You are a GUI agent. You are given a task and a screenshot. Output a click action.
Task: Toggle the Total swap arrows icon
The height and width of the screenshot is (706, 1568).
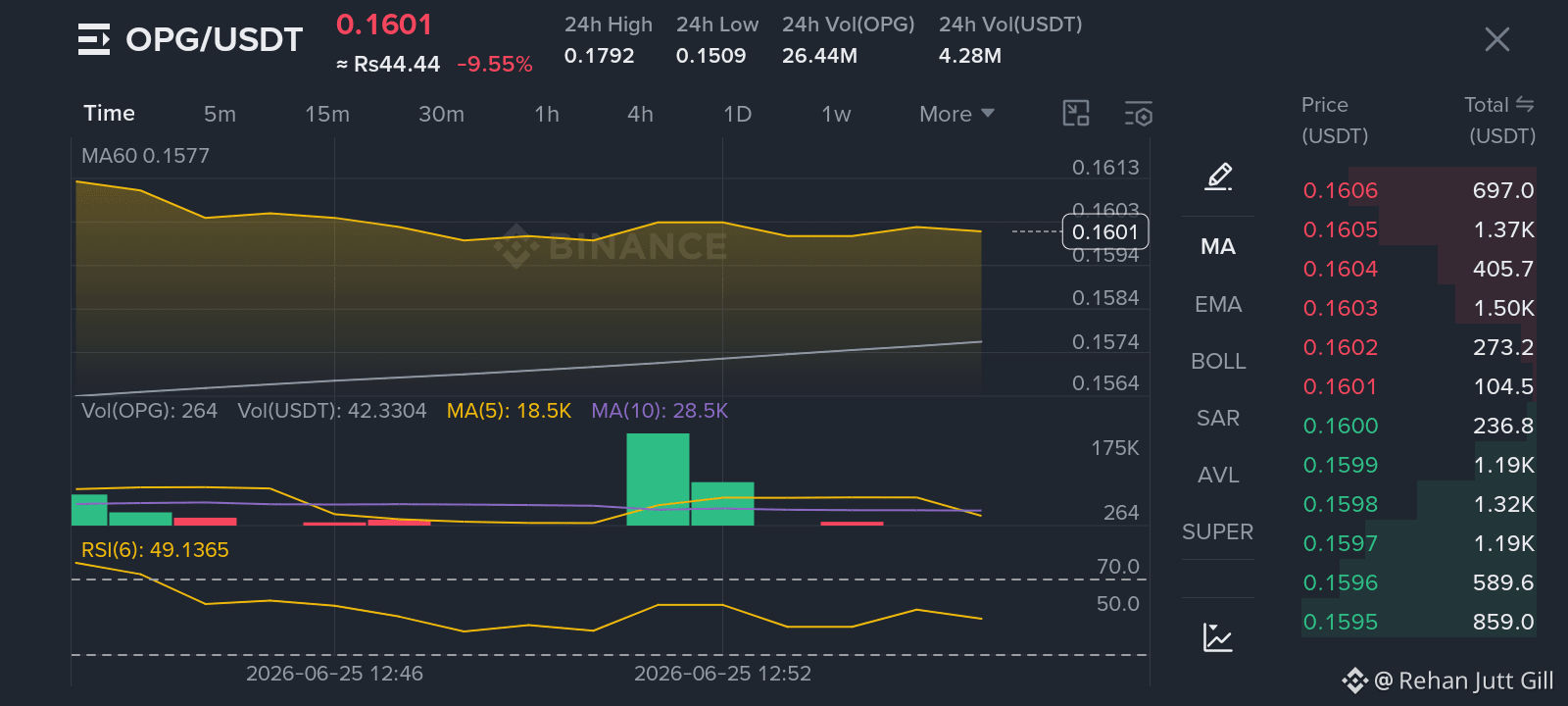click(x=1525, y=104)
